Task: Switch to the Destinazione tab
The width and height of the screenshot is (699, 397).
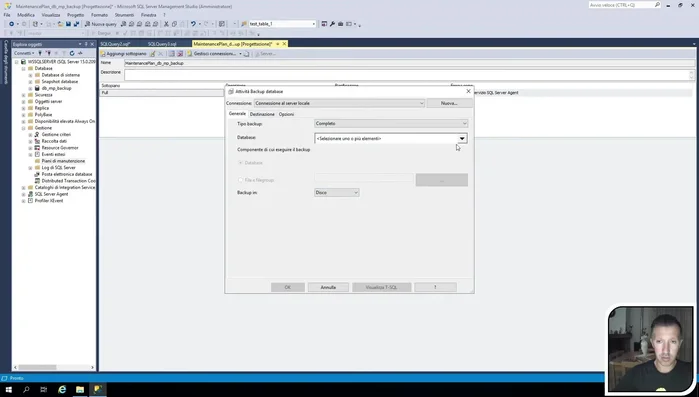Action: [x=262, y=115]
